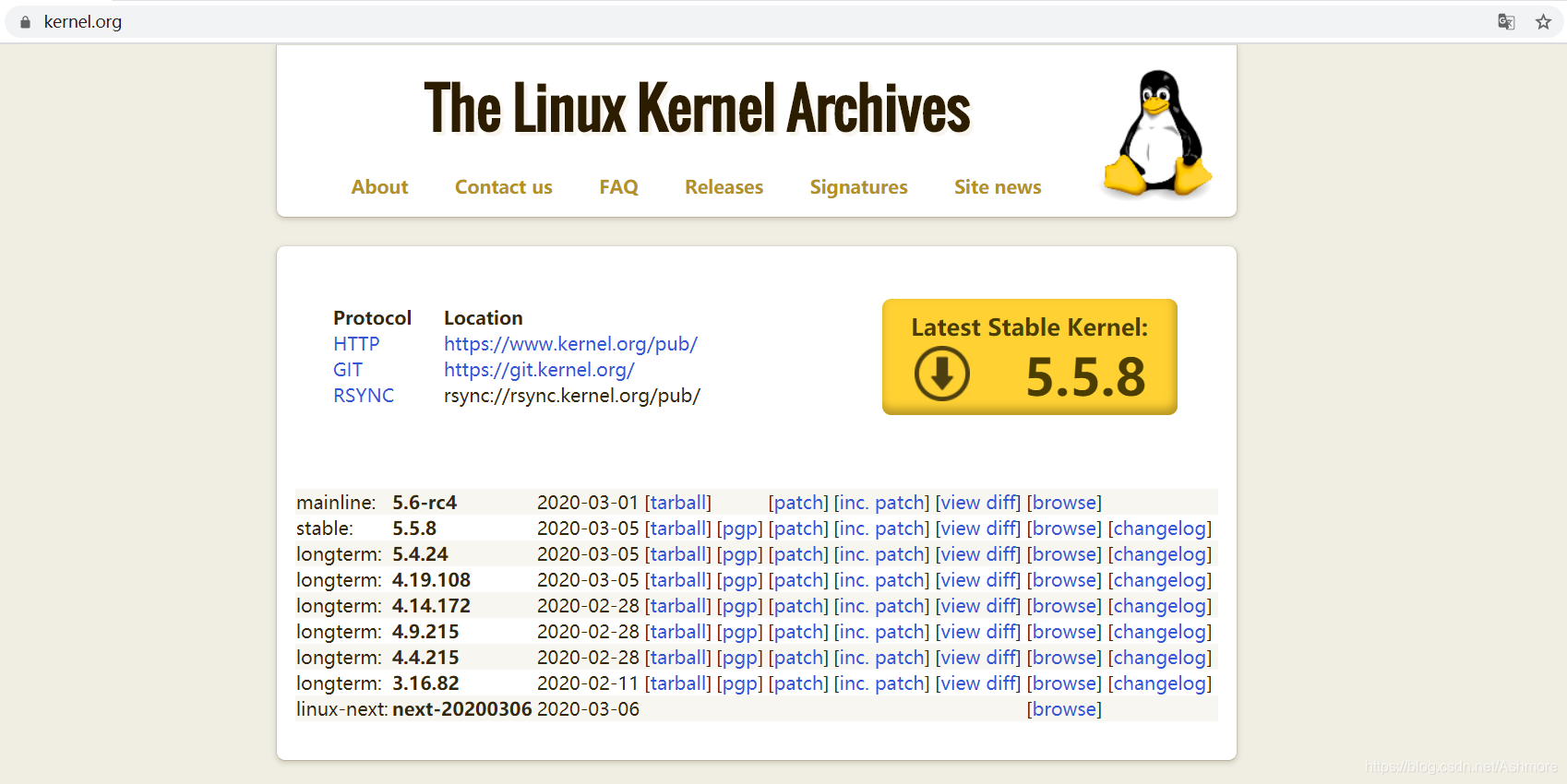This screenshot has width=1567, height=784.
Task: Select version text 4.14.172
Action: tap(431, 606)
